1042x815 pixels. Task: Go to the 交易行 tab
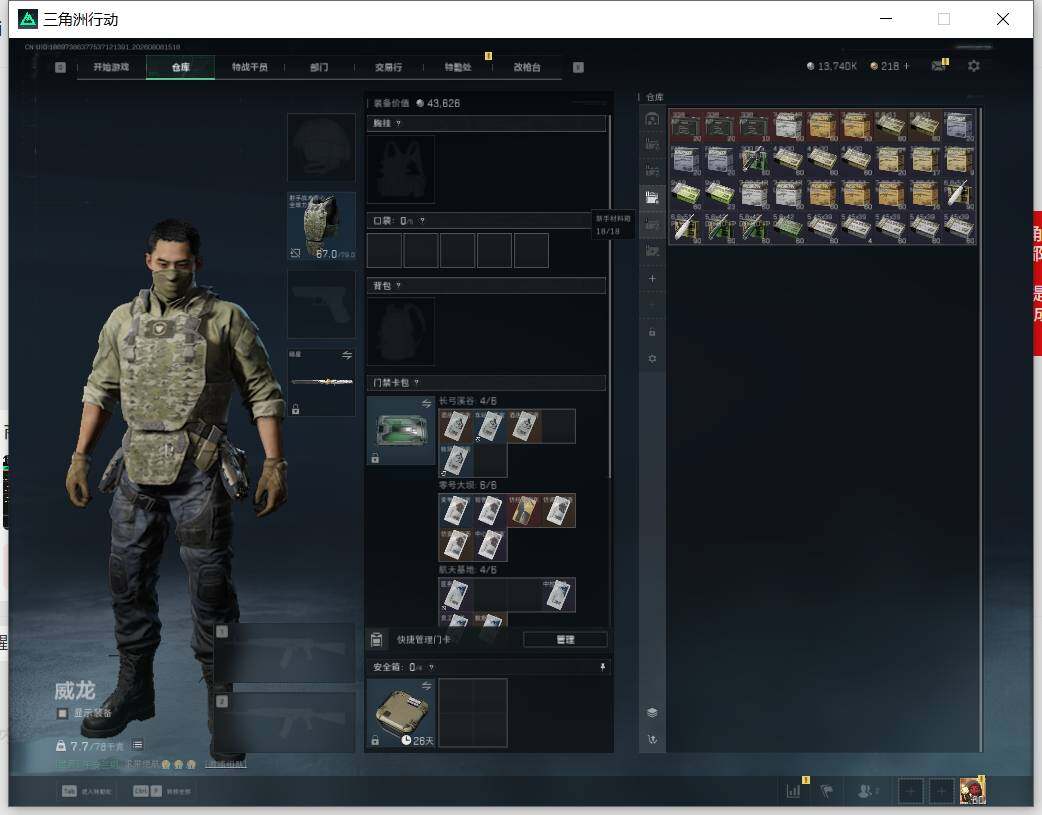coord(388,67)
